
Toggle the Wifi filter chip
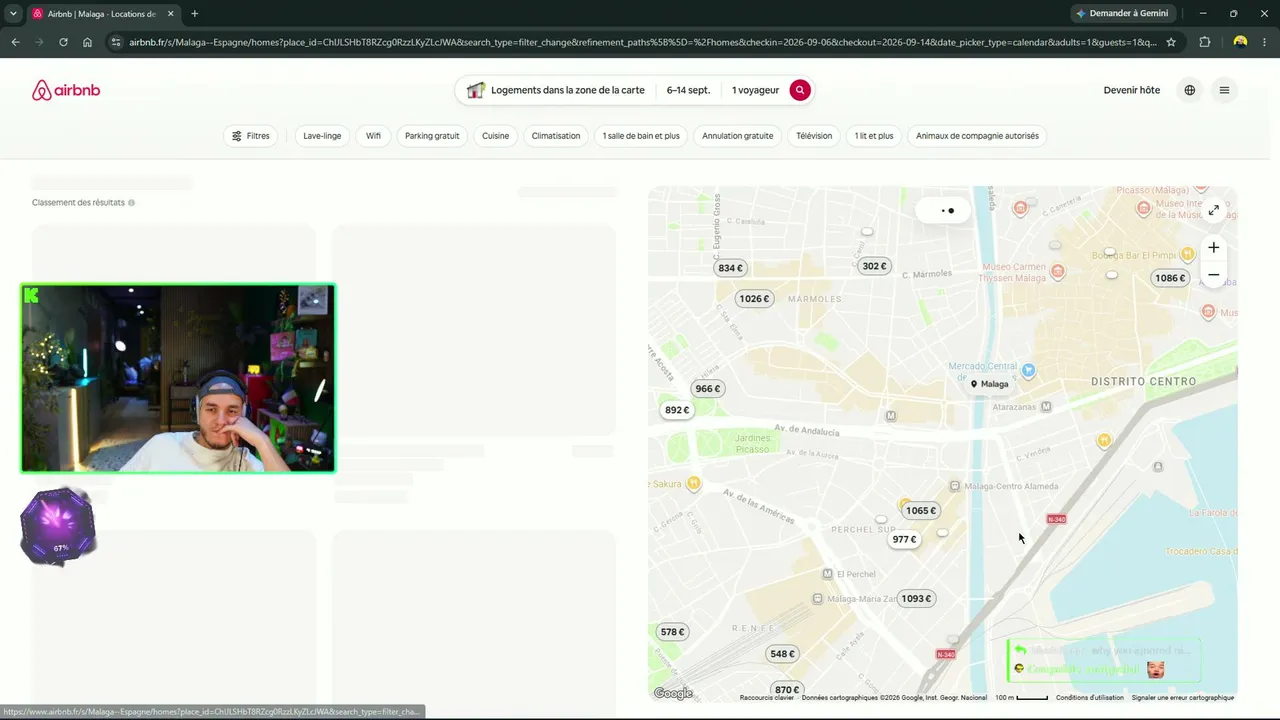(373, 136)
